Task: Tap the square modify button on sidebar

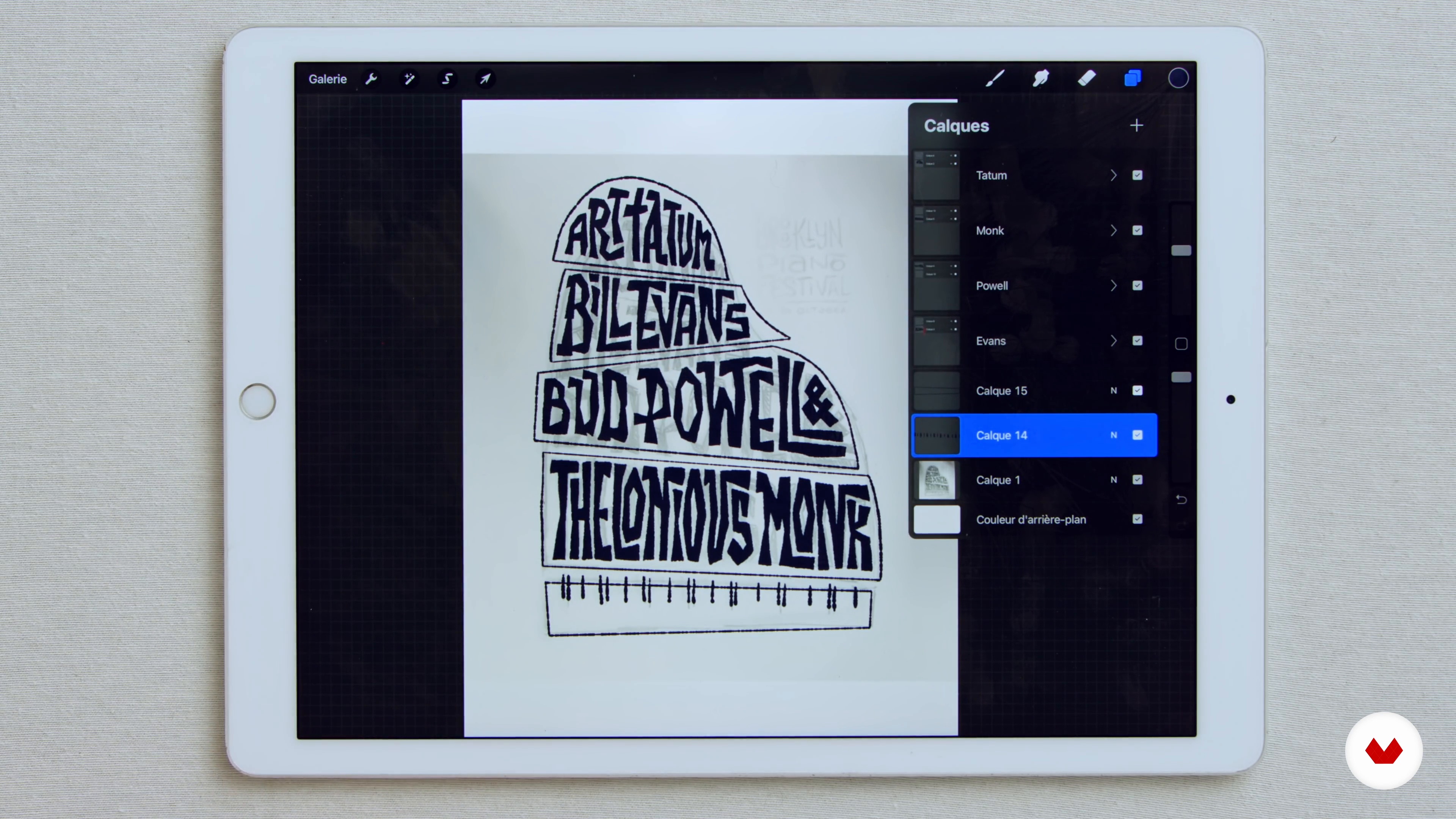Action: coord(1181,344)
